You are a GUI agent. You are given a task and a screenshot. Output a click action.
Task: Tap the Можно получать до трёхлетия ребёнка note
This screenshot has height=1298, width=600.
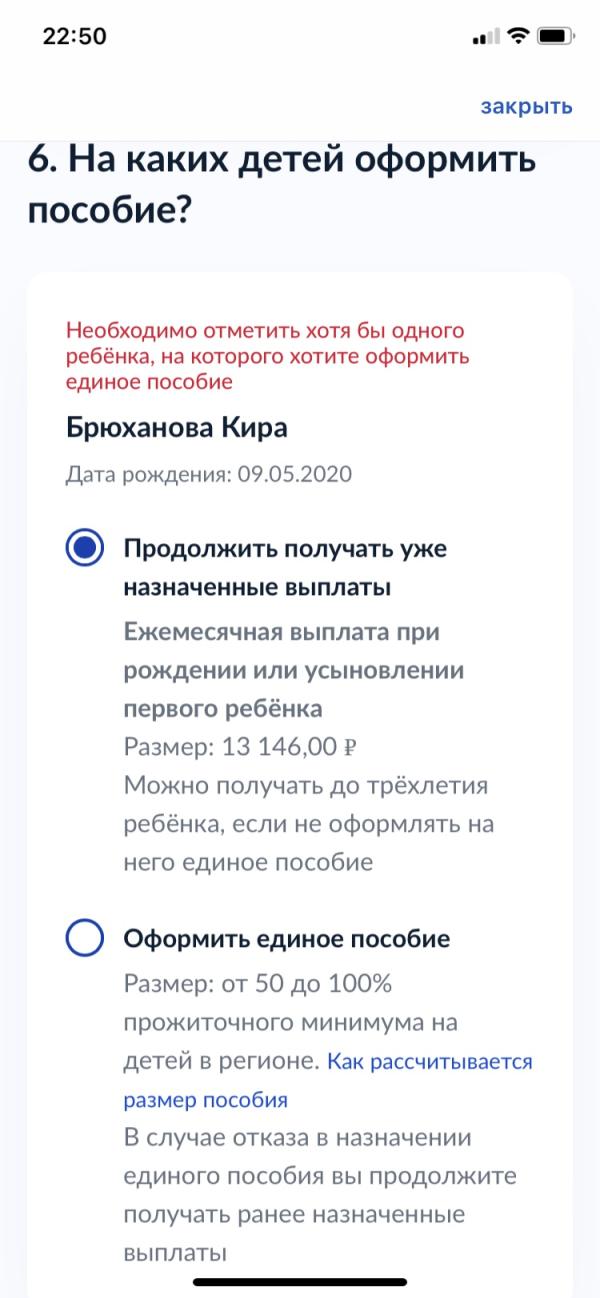coord(309,823)
